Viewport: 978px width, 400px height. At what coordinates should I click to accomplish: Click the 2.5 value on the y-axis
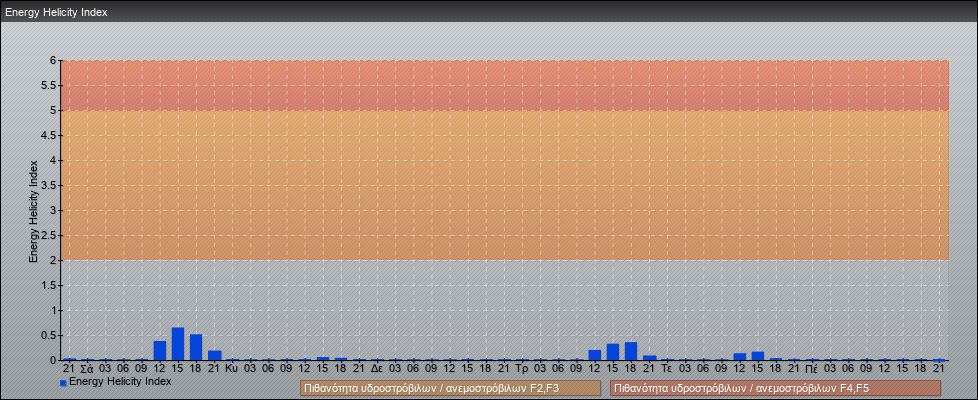tap(49, 235)
